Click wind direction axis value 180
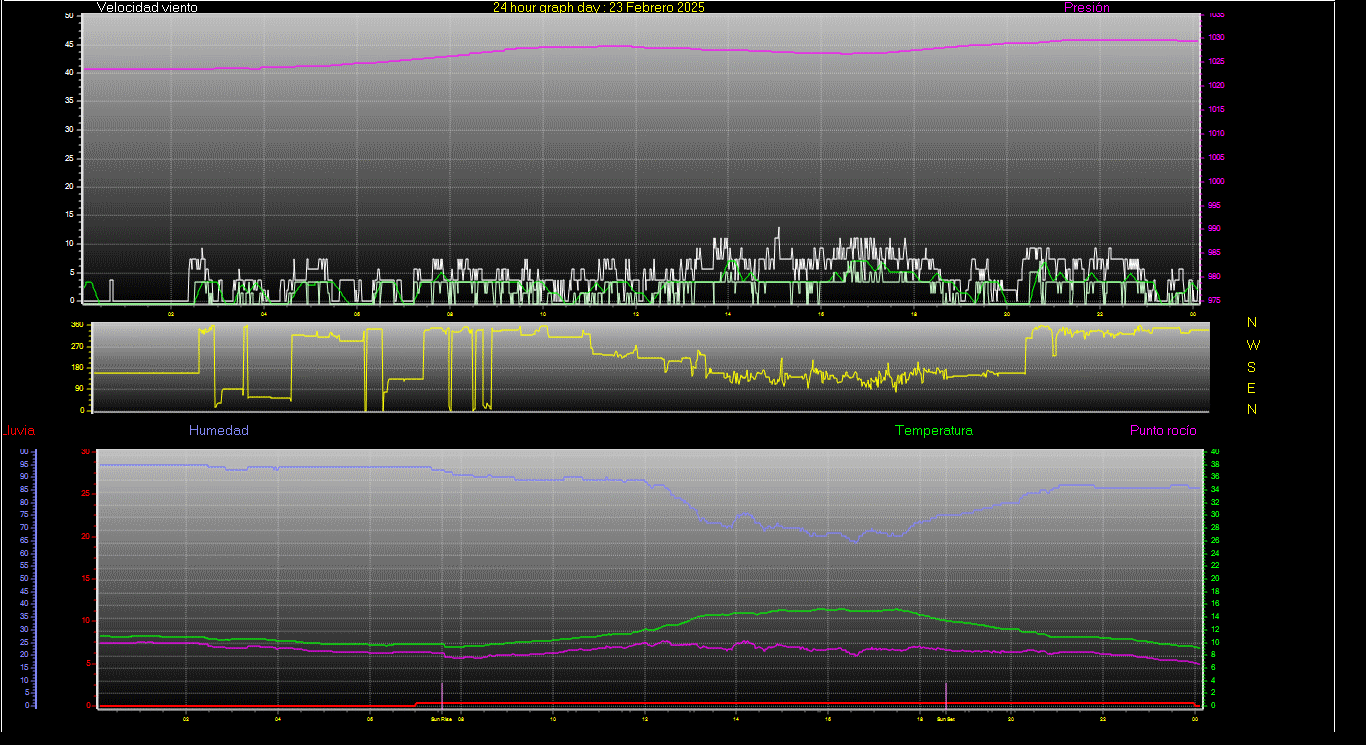 pyautogui.click(x=77, y=368)
